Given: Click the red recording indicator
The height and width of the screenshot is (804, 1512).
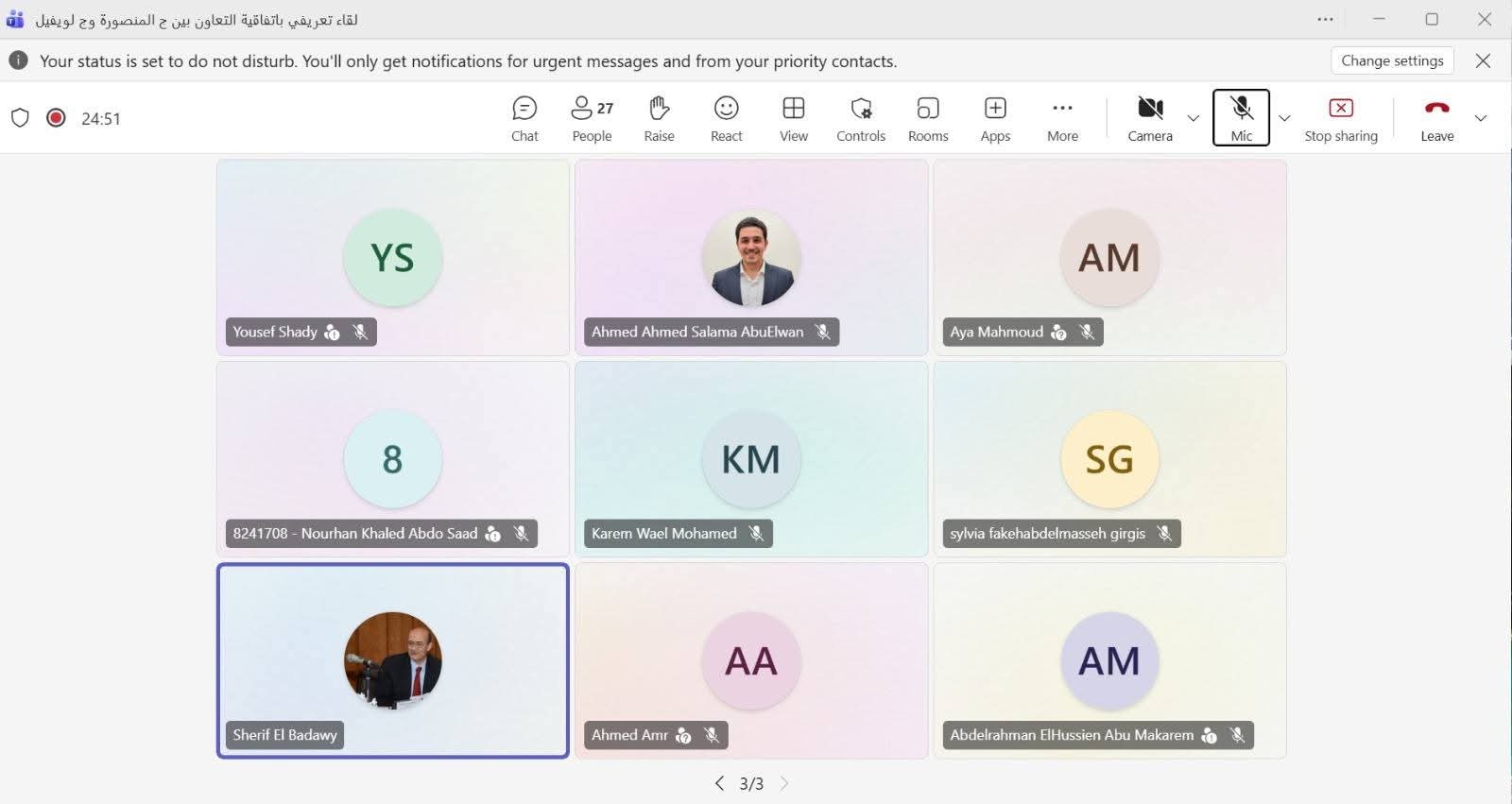Looking at the screenshot, I should [56, 118].
